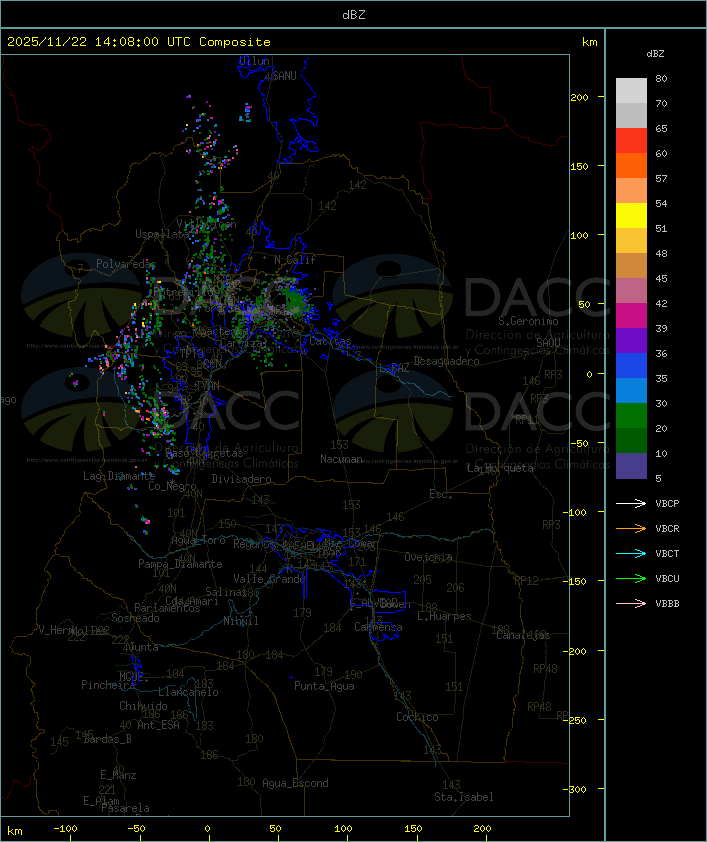Click the Divisadero place label
The height and width of the screenshot is (842, 707).
(241, 478)
